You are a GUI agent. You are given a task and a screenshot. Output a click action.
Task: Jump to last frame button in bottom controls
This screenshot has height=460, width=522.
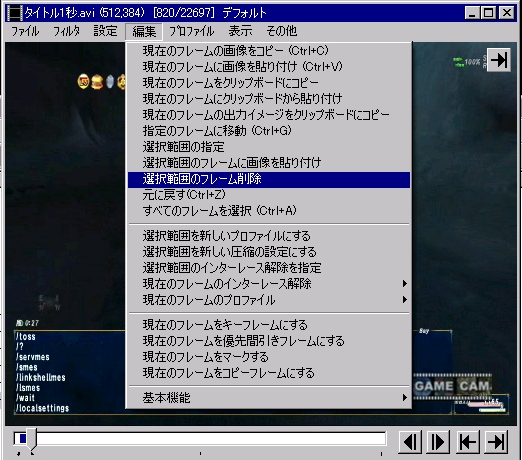pos(497,442)
